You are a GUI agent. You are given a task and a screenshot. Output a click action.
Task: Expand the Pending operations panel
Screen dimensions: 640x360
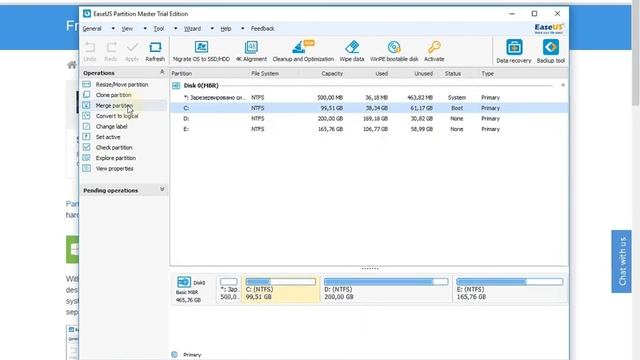coord(162,190)
